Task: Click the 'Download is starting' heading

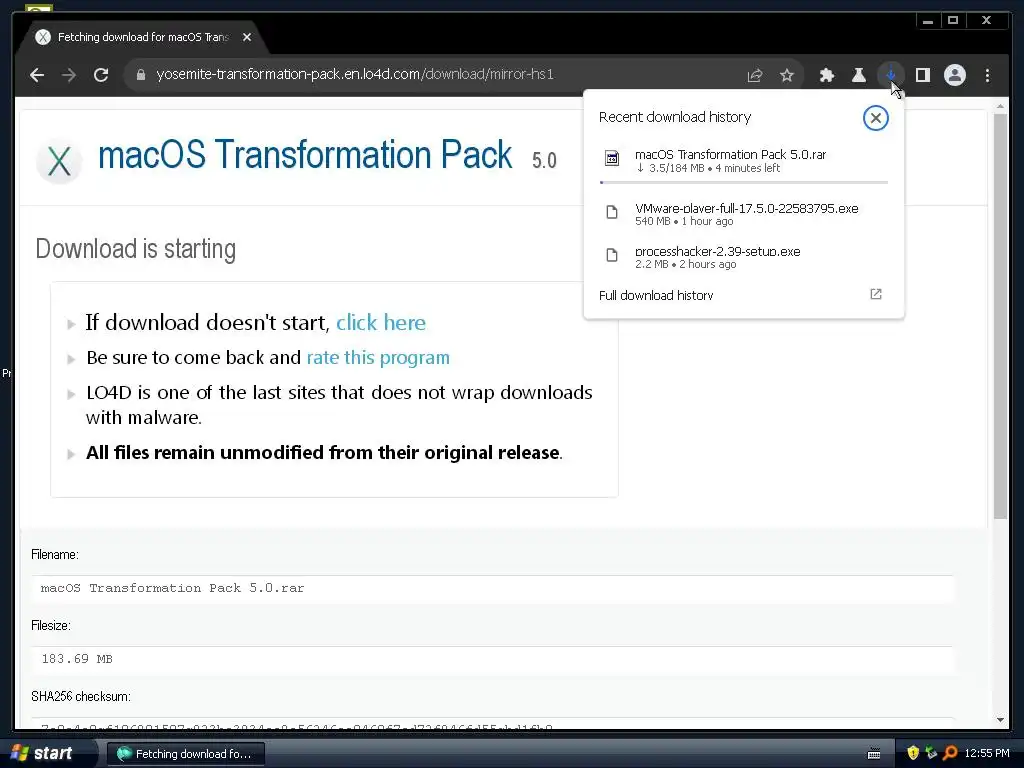Action: tap(136, 249)
